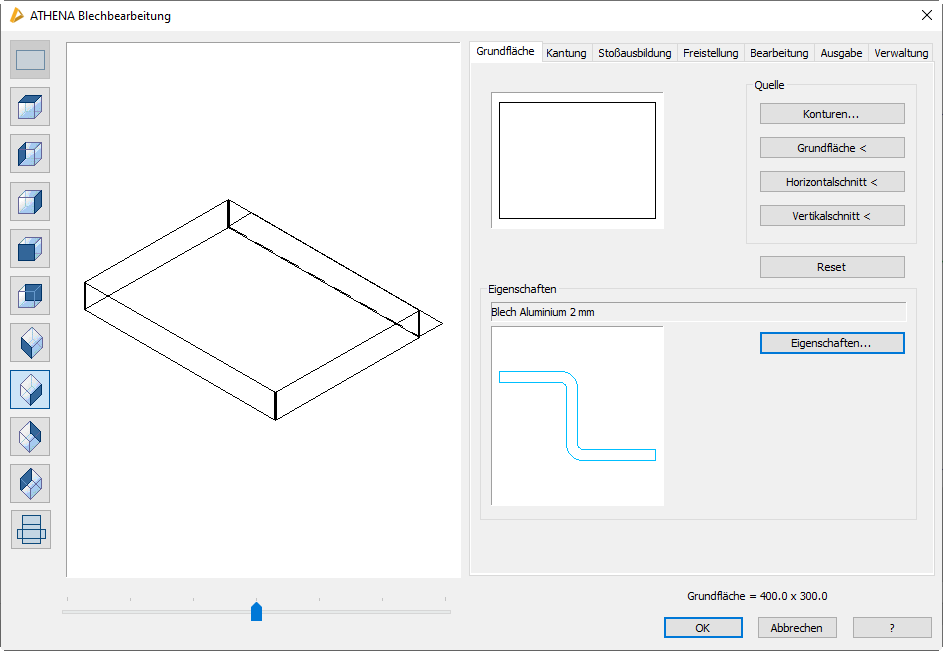Select the flat rectangle plan view icon
943x651 pixels.
click(x=30, y=60)
